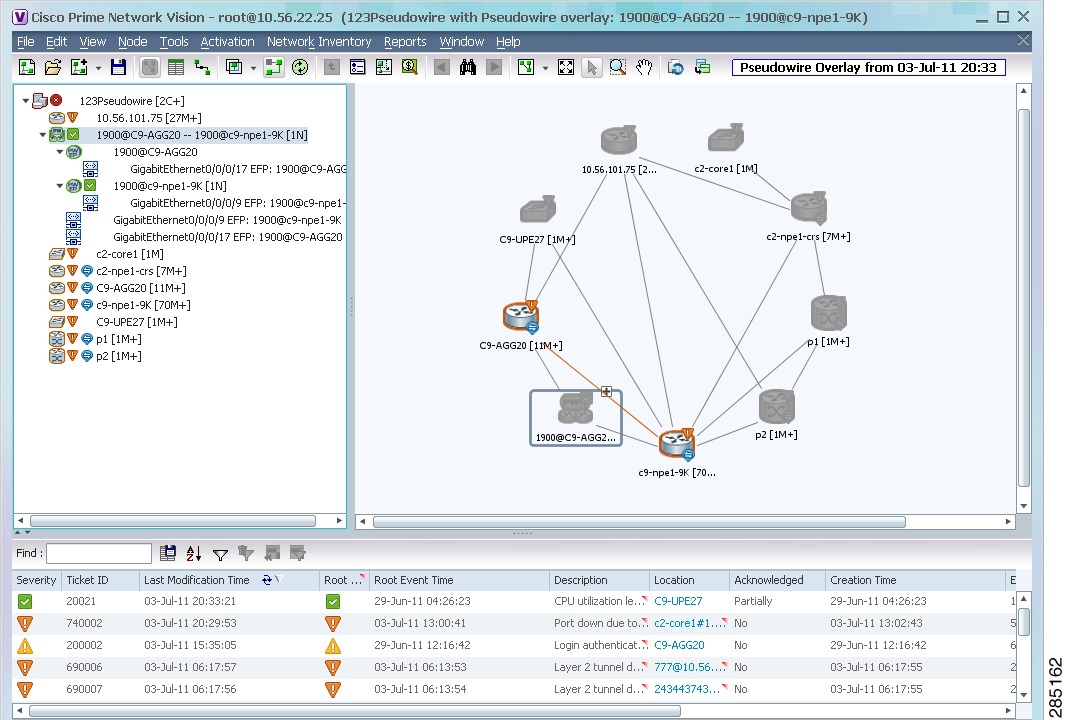This screenshot has width=1066, height=720.
Task: Open the map layout dropdown arrow
Action: (x=545, y=68)
